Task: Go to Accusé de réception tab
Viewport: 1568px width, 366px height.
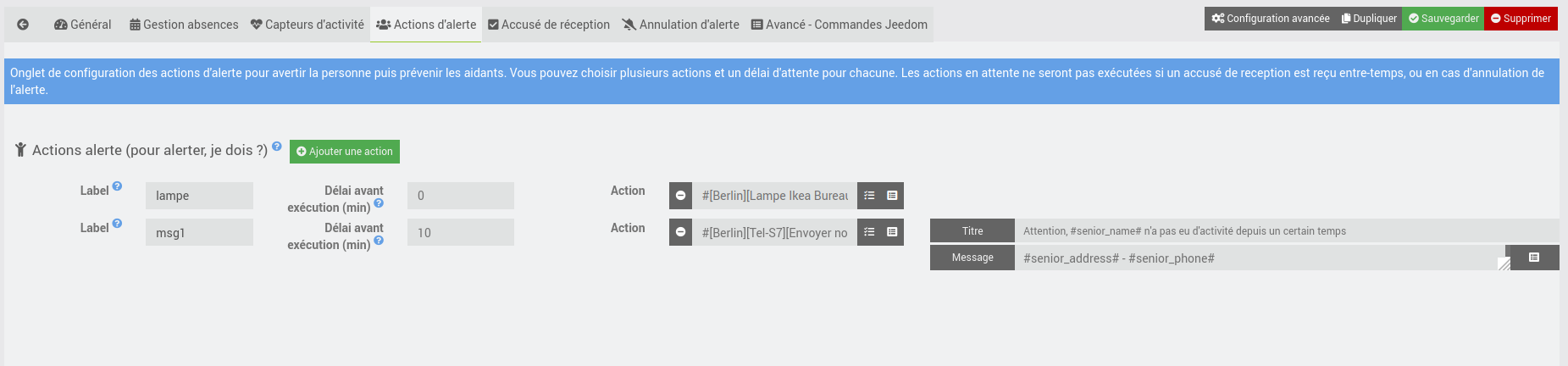Action: [x=549, y=25]
